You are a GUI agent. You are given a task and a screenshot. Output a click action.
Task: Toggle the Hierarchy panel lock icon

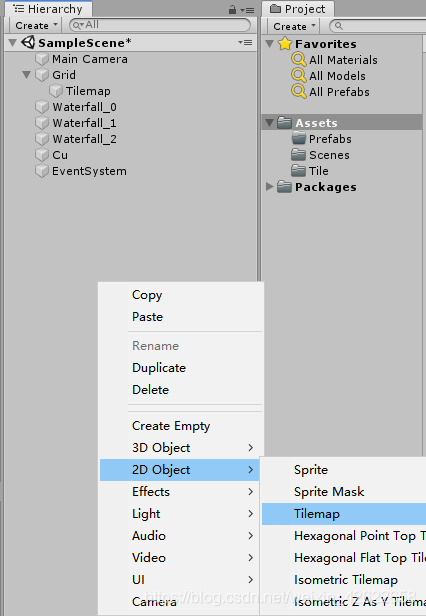tap(232, 10)
